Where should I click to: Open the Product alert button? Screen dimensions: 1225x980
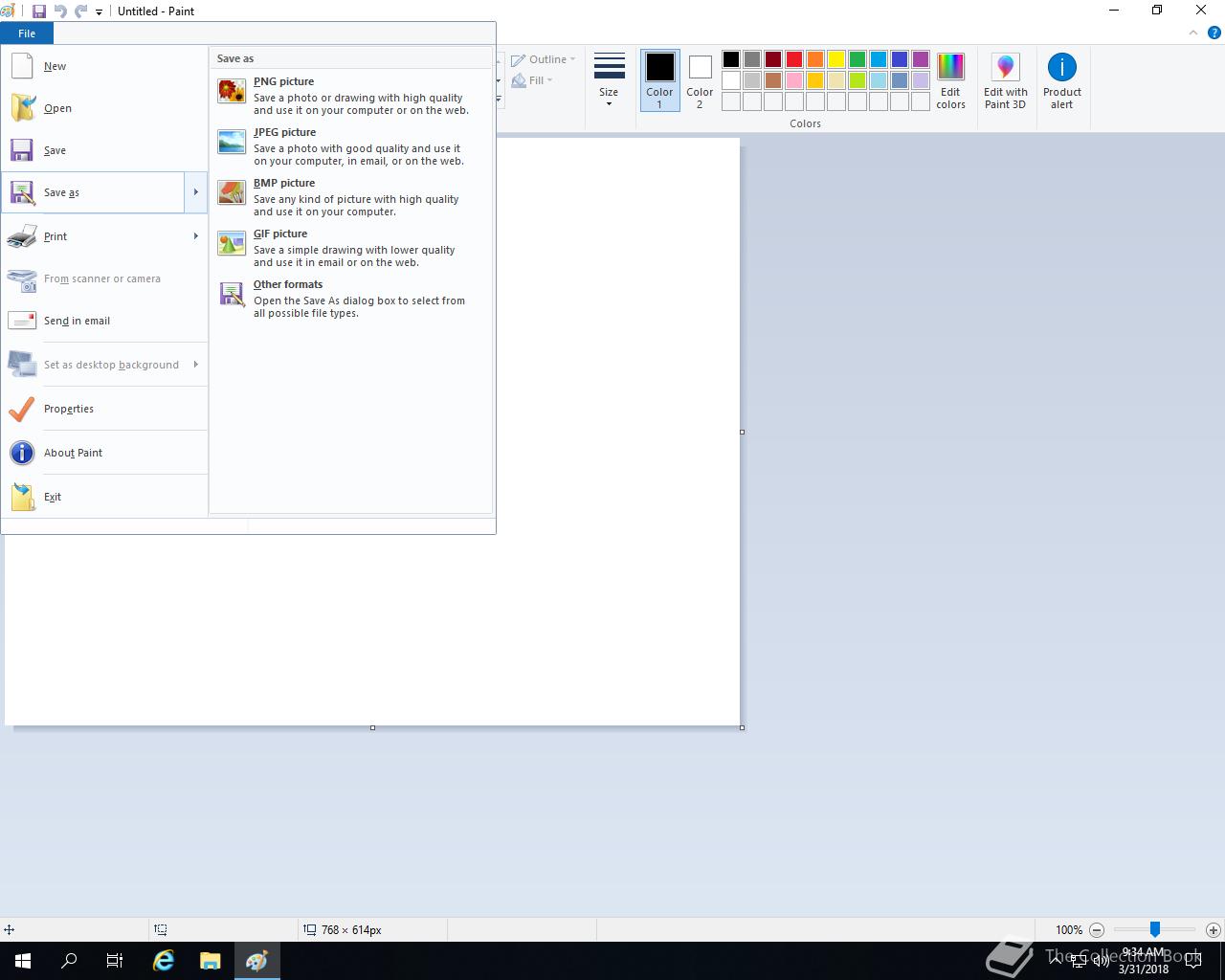coord(1062,80)
